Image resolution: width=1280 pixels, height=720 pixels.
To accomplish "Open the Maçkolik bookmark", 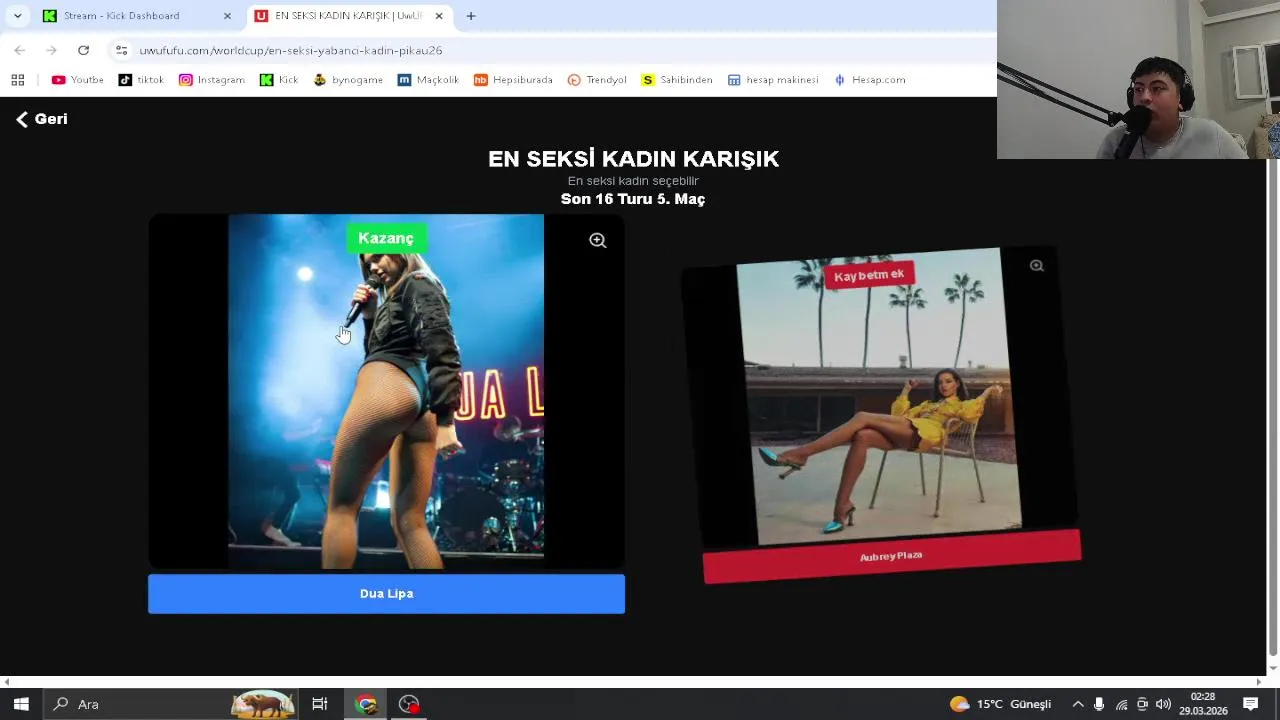I will (428, 80).
